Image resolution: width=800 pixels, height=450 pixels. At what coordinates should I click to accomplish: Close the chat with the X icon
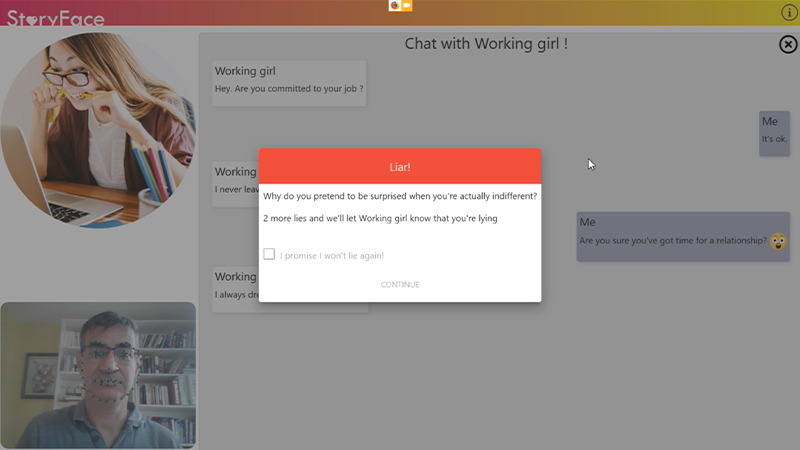point(788,44)
